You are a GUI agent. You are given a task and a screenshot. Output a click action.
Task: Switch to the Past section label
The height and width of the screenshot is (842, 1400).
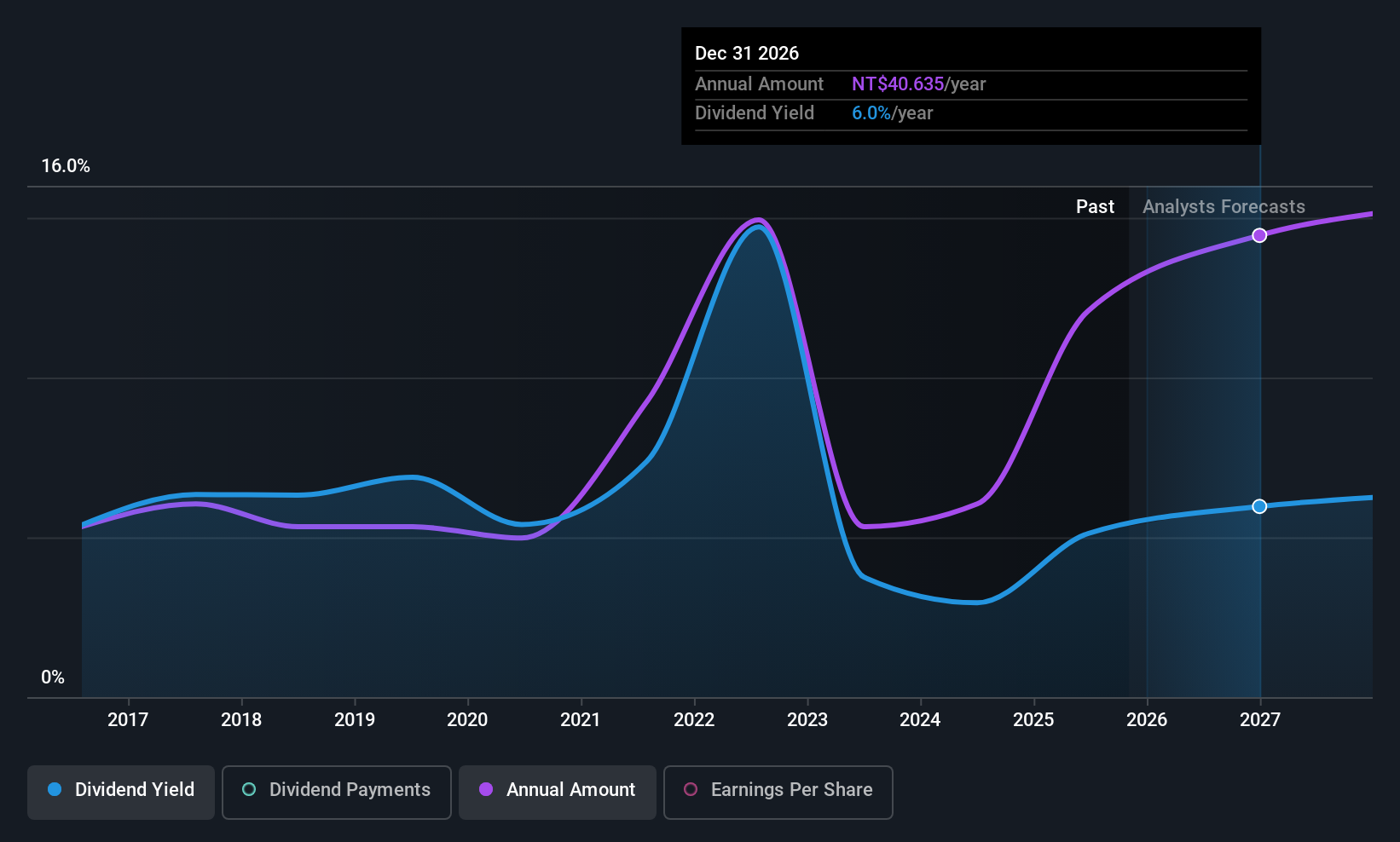tap(1095, 206)
